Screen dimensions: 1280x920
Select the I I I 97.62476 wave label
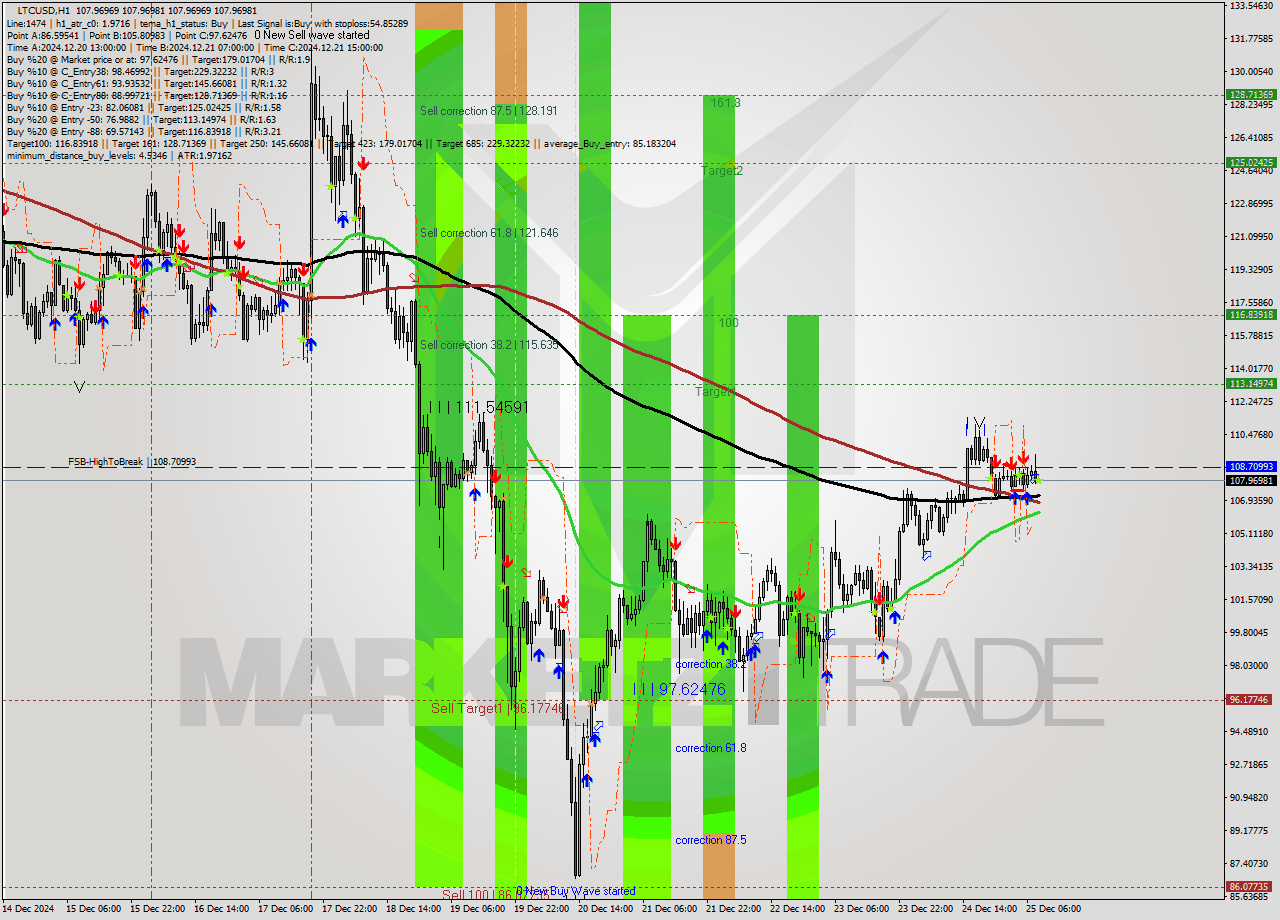click(679, 690)
